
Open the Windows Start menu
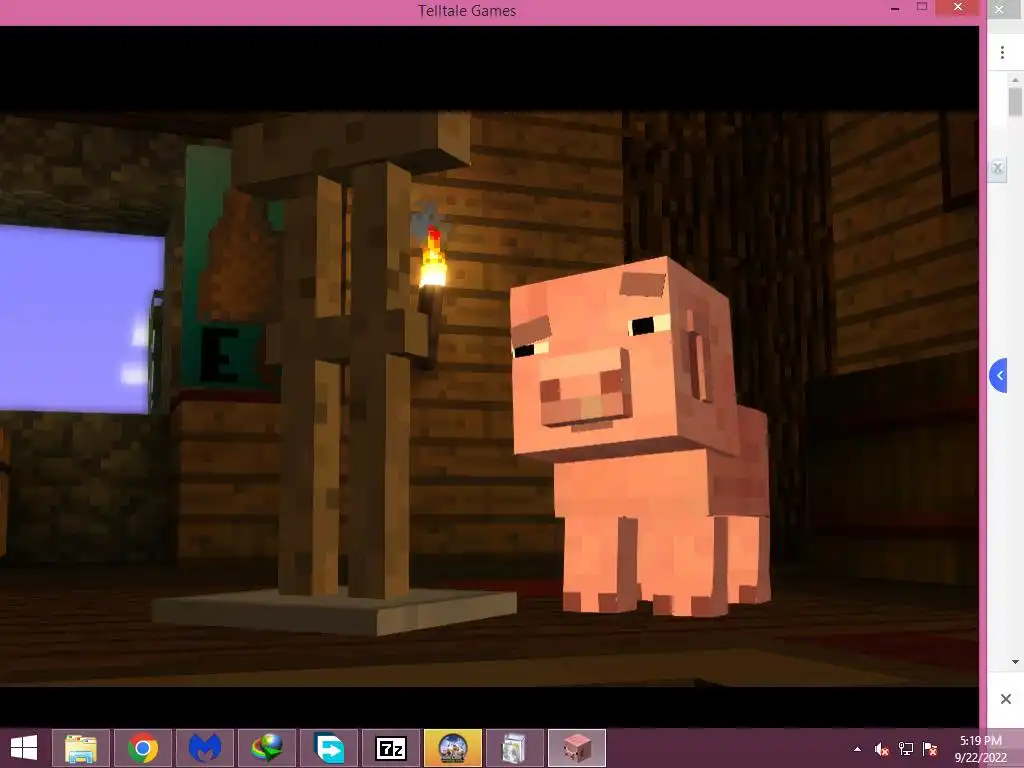(24, 748)
